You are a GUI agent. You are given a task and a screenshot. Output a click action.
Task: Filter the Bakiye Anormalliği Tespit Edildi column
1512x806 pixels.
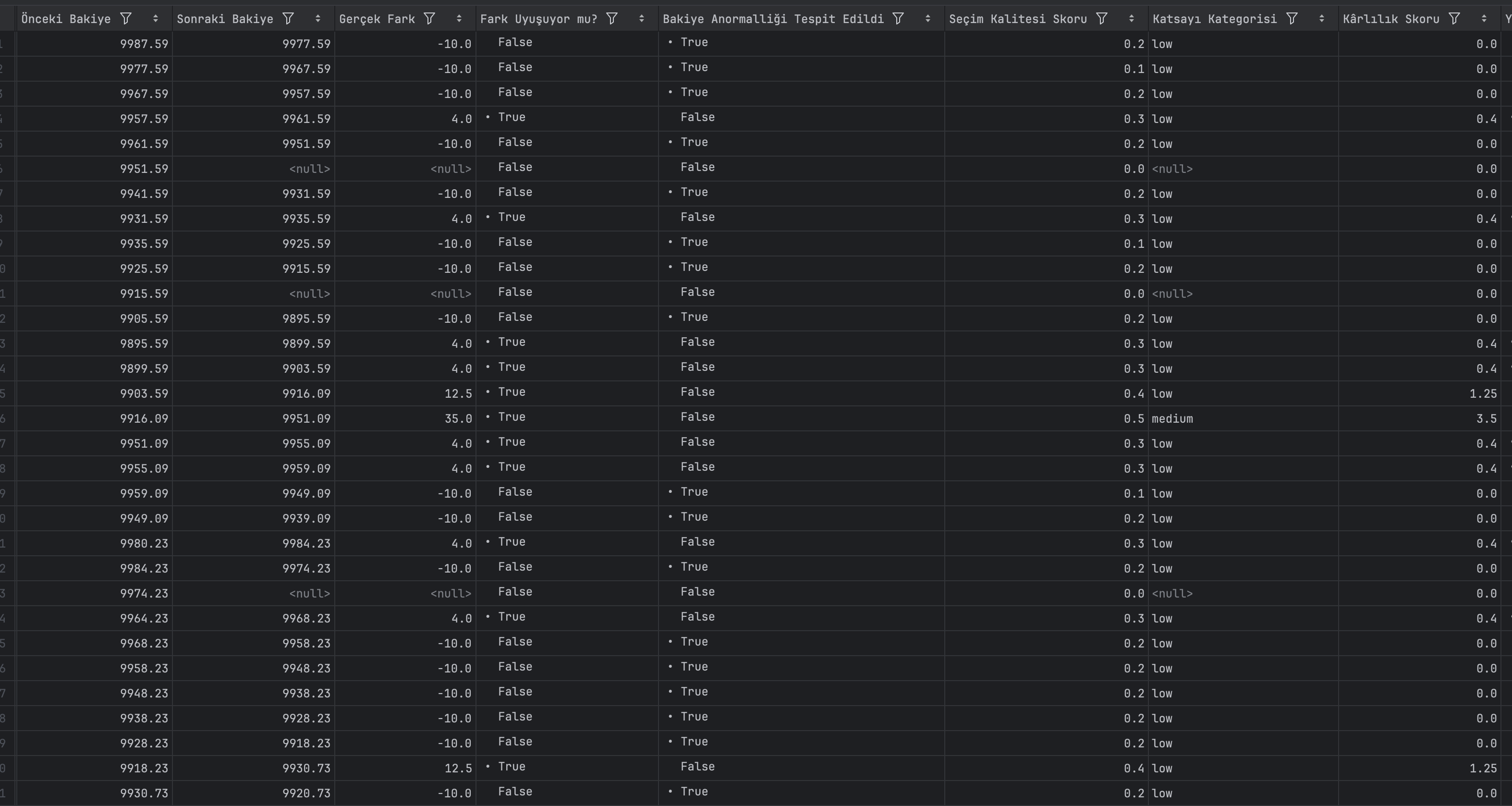pyautogui.click(x=898, y=19)
